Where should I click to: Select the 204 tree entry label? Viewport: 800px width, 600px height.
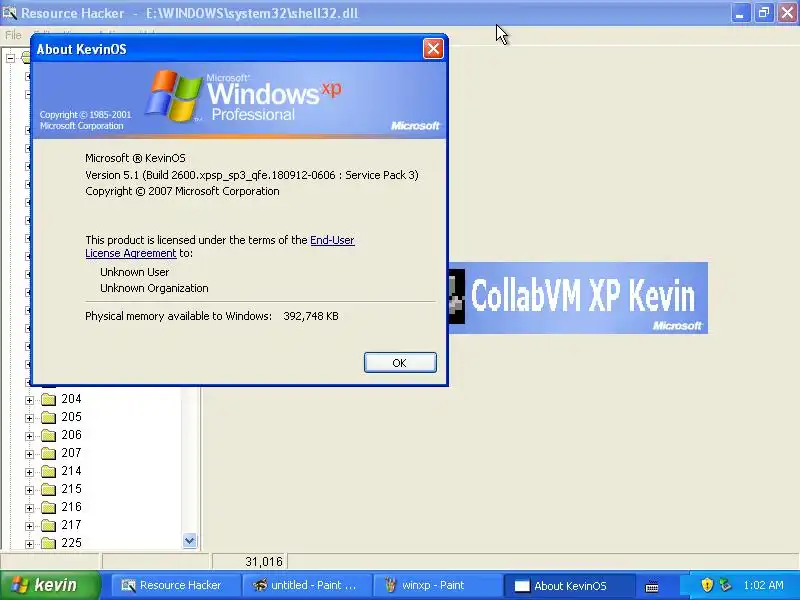(71, 399)
